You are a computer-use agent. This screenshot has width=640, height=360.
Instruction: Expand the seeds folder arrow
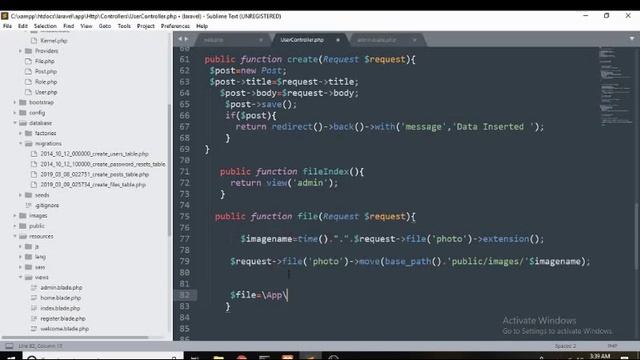tap(20, 195)
